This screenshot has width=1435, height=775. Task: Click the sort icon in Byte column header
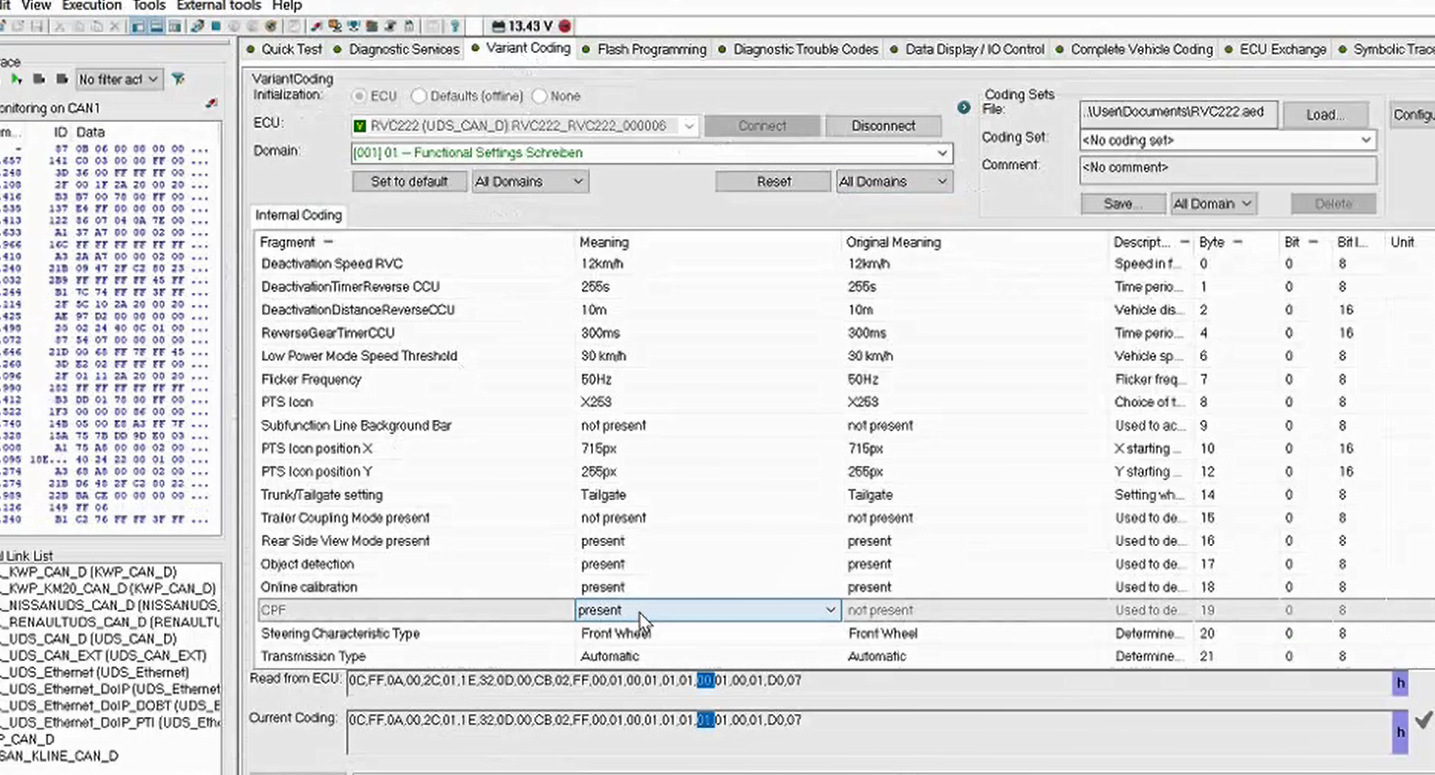tap(1237, 242)
